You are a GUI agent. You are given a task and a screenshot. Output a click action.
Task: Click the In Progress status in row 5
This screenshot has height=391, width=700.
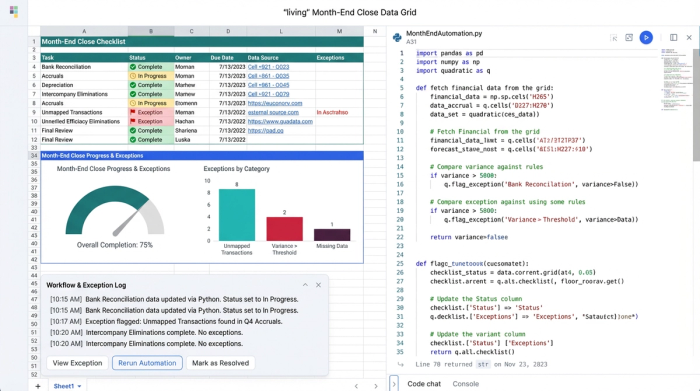click(151, 76)
